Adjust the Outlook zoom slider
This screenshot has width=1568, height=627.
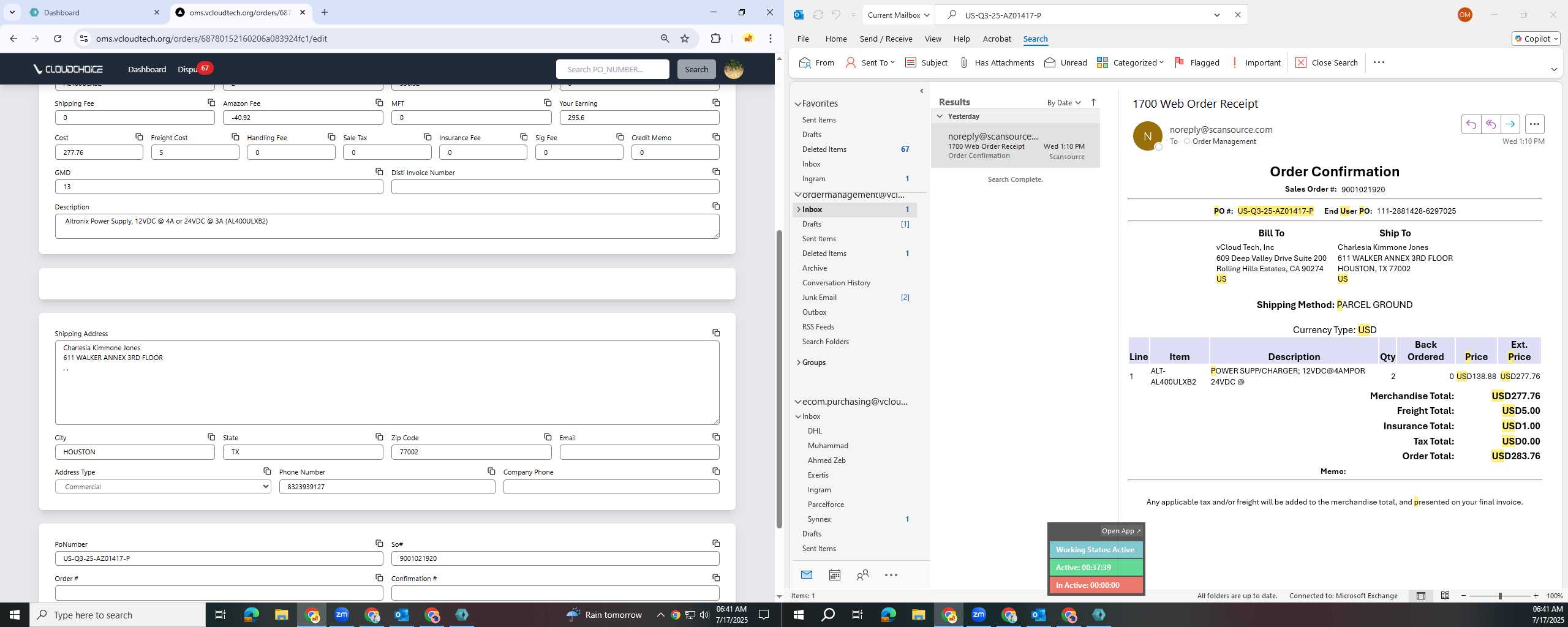(1500, 596)
